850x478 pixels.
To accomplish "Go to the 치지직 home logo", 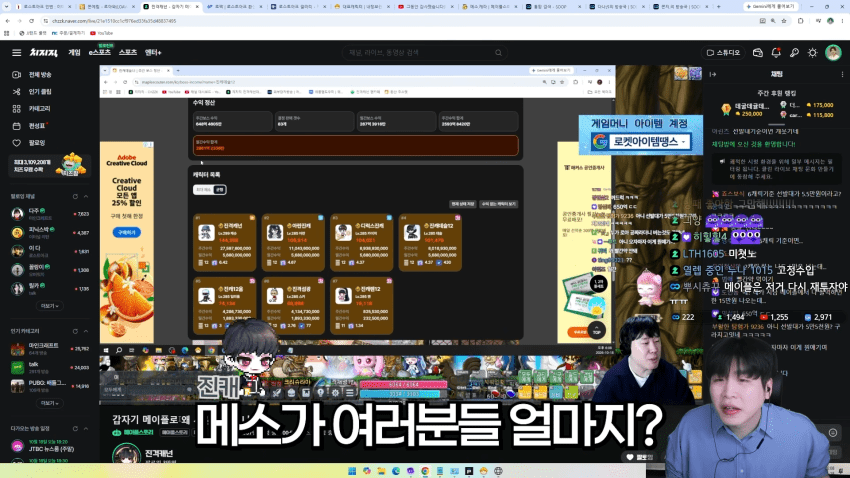I will (43, 53).
